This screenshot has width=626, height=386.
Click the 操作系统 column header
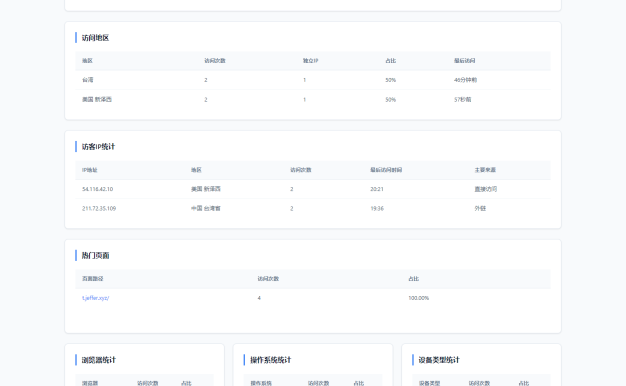point(261,383)
